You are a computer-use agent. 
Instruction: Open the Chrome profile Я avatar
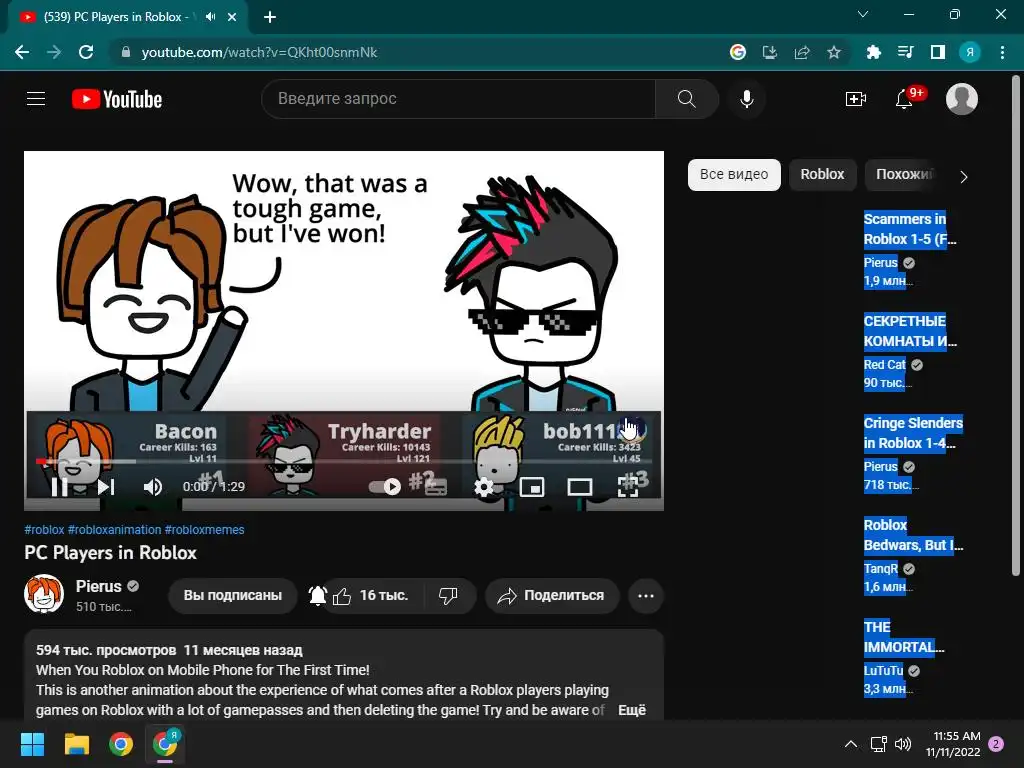pos(970,52)
